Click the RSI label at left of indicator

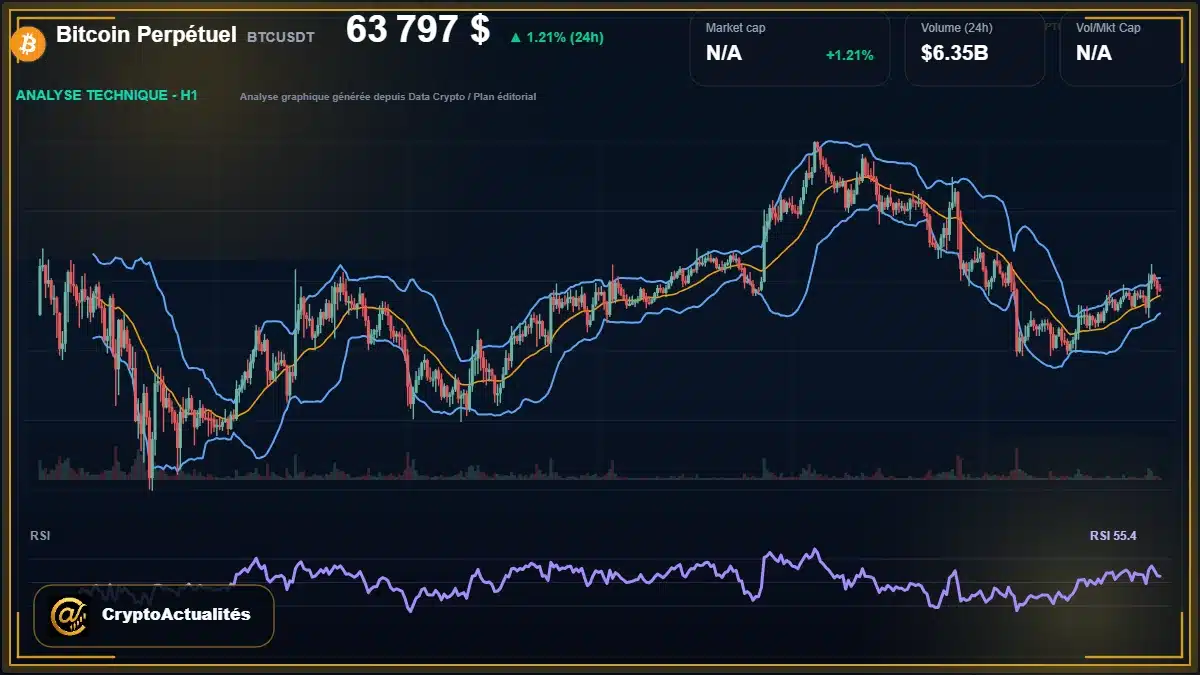pyautogui.click(x=40, y=536)
